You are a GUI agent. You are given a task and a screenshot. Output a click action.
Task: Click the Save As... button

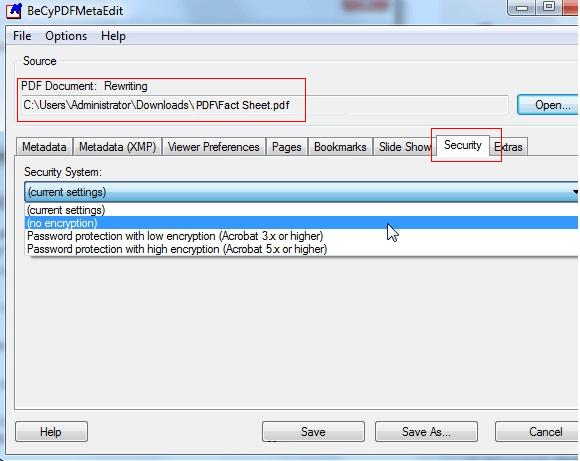click(426, 432)
